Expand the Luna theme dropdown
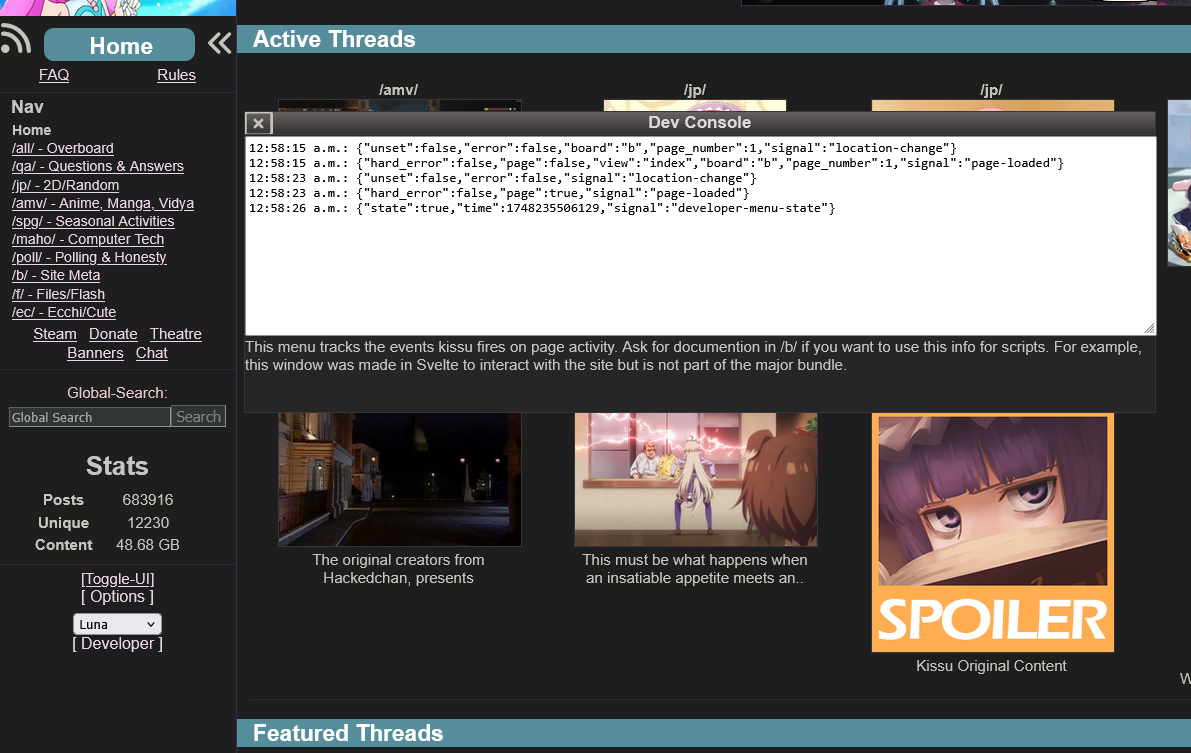Image resolution: width=1191 pixels, height=753 pixels. [x=117, y=625]
